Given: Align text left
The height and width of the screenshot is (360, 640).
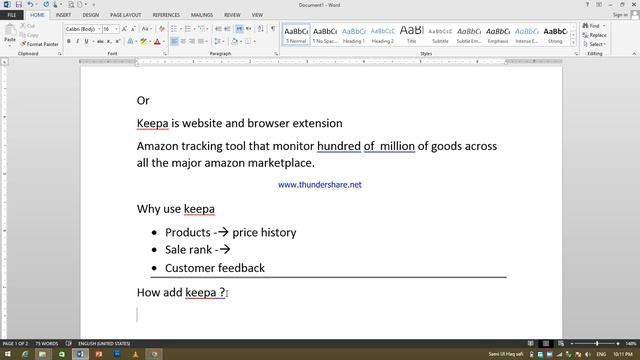Looking at the screenshot, I should click(174, 41).
